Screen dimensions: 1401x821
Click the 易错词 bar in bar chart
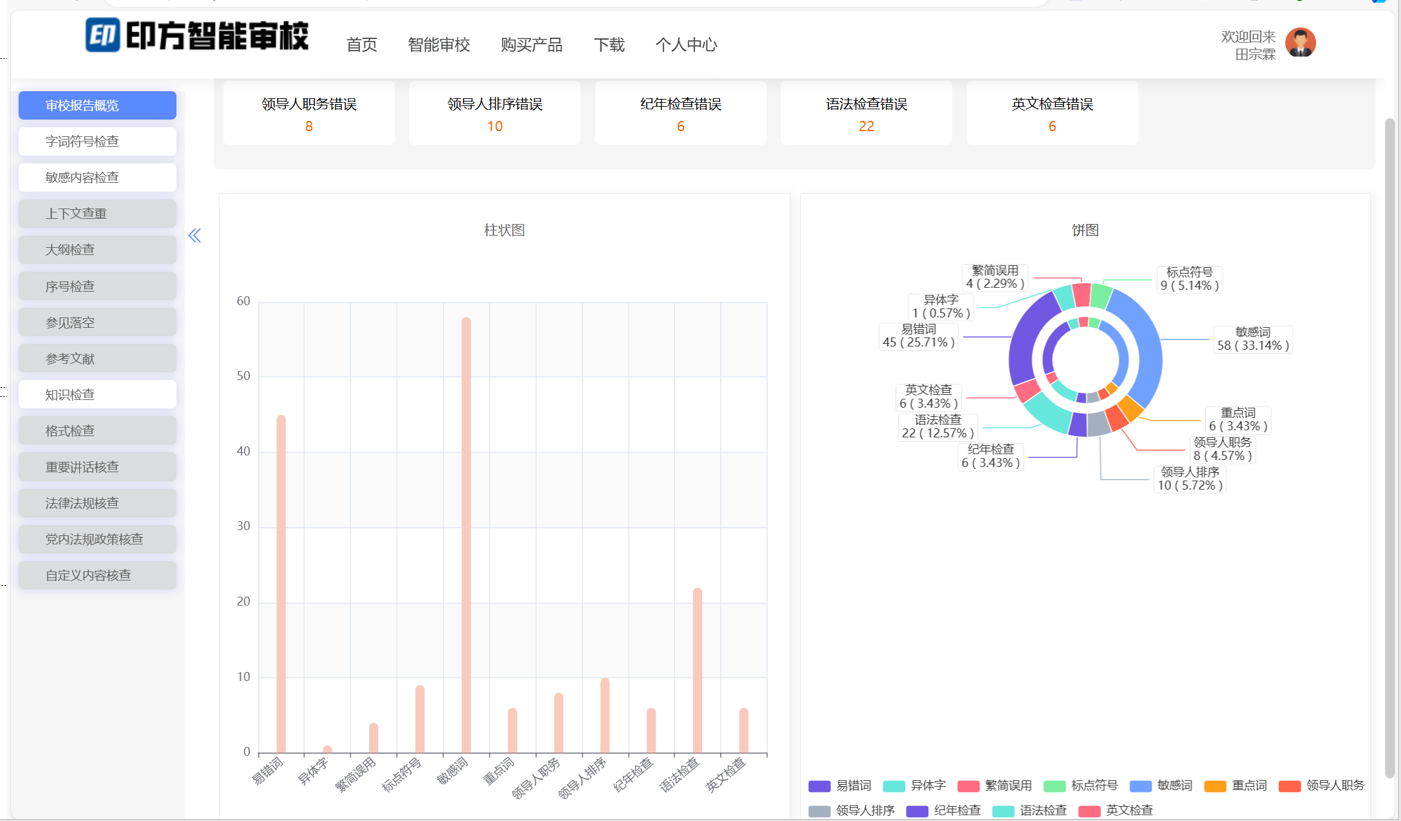(x=281, y=584)
